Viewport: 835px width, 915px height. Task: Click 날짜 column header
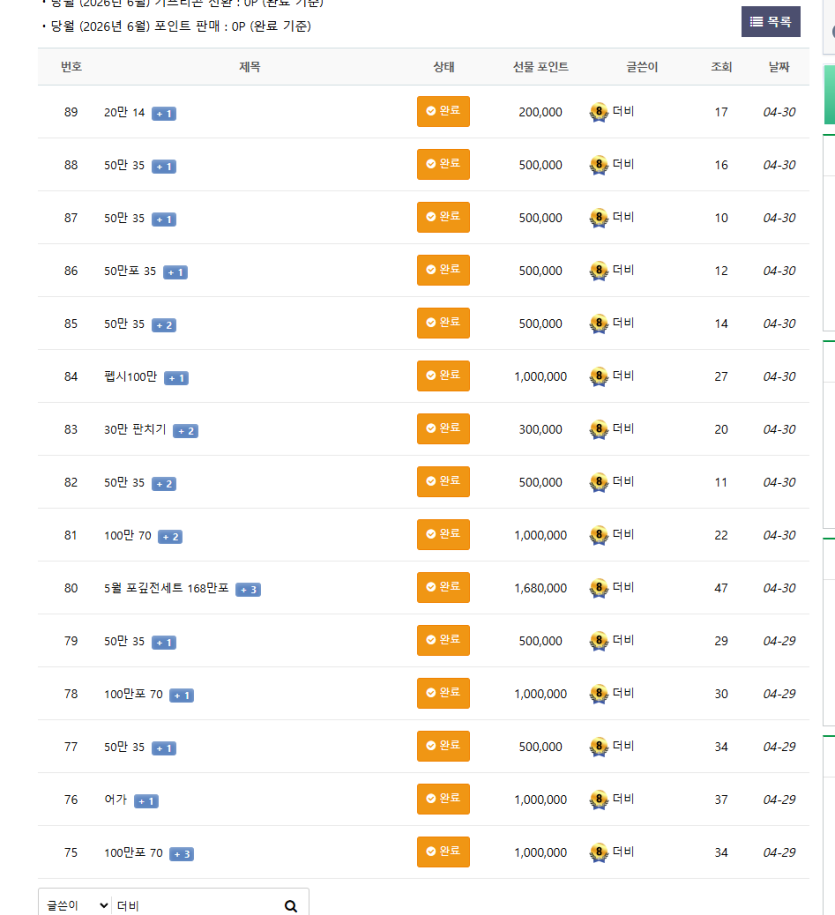pyautogui.click(x=779, y=67)
